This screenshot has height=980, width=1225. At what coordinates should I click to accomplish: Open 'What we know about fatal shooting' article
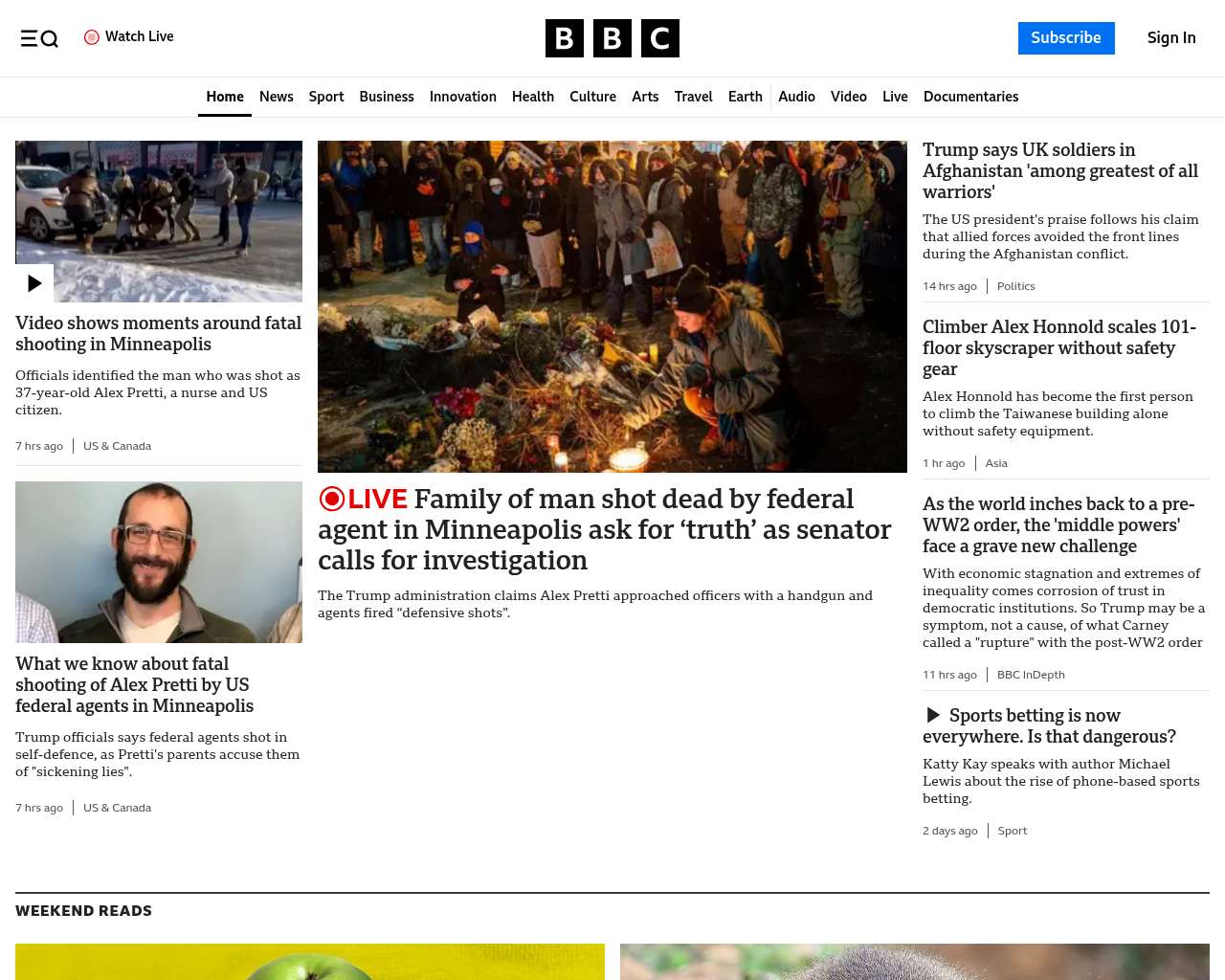135,685
